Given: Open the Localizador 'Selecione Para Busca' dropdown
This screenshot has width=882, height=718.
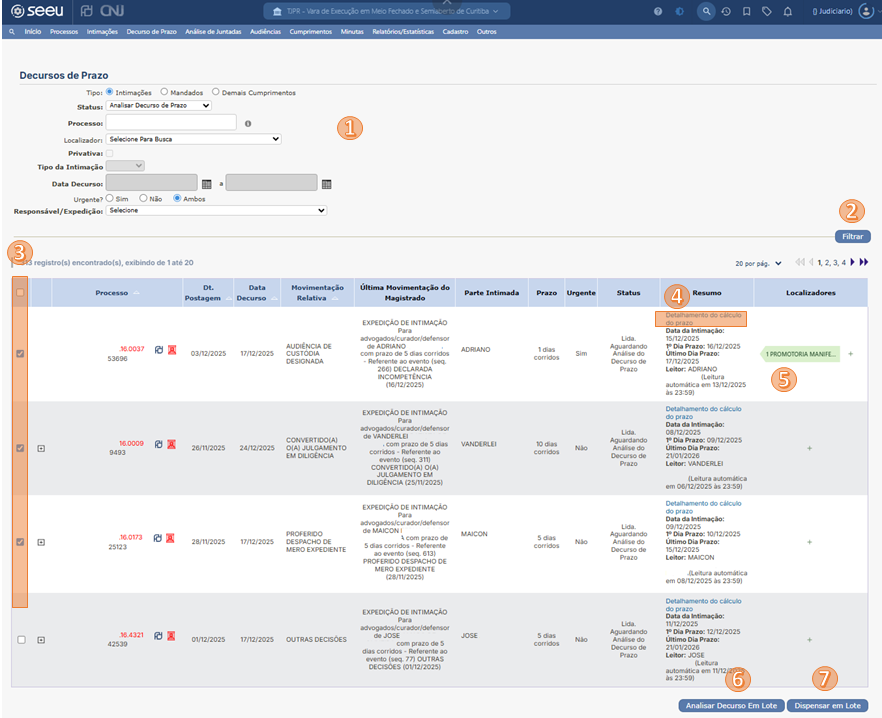Looking at the screenshot, I should click(193, 139).
